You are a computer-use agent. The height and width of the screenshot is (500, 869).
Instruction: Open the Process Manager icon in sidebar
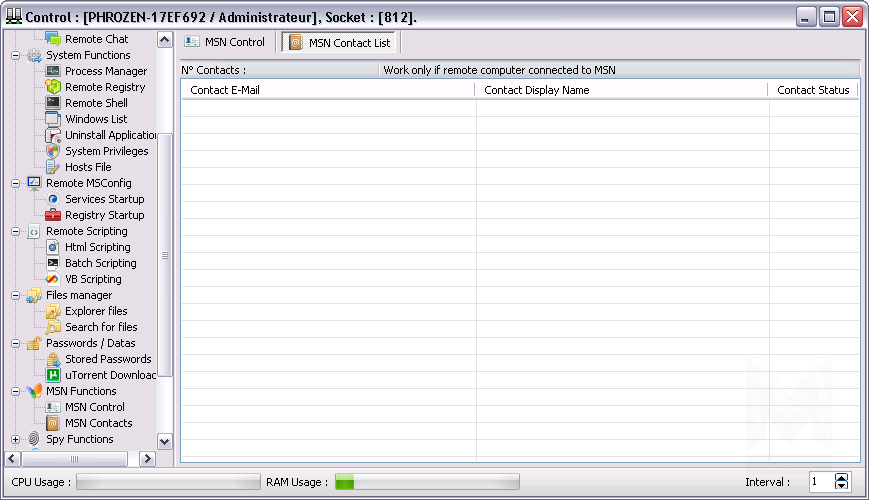pyautogui.click(x=53, y=71)
